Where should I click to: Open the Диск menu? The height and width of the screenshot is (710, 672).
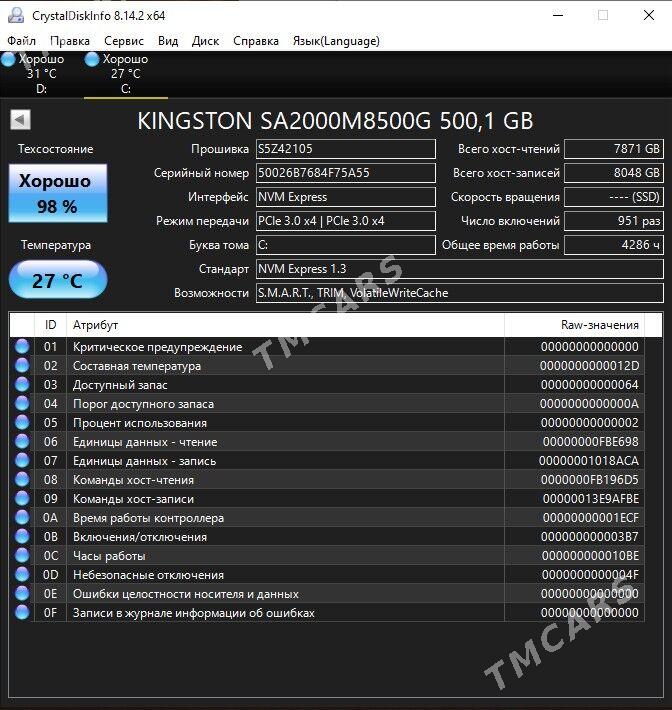205,41
